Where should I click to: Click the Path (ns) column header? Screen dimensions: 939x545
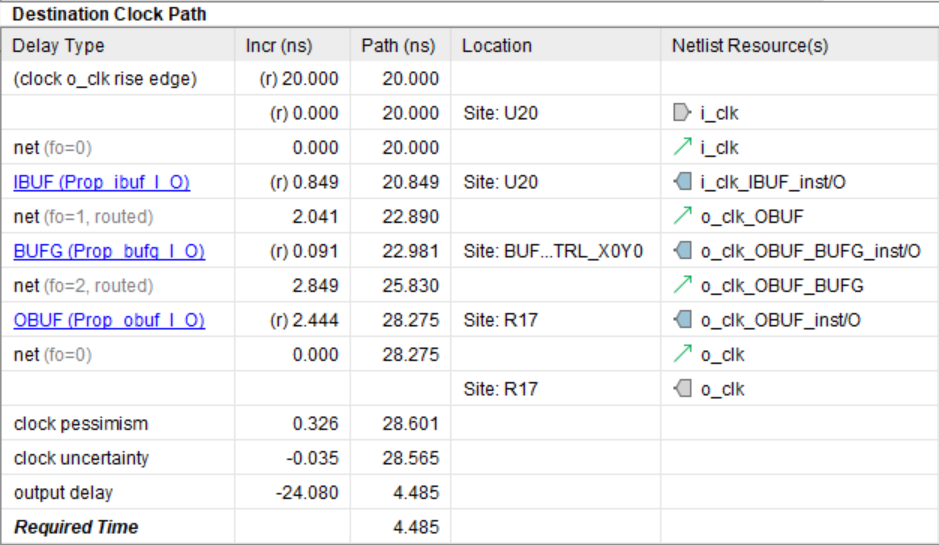click(x=398, y=46)
